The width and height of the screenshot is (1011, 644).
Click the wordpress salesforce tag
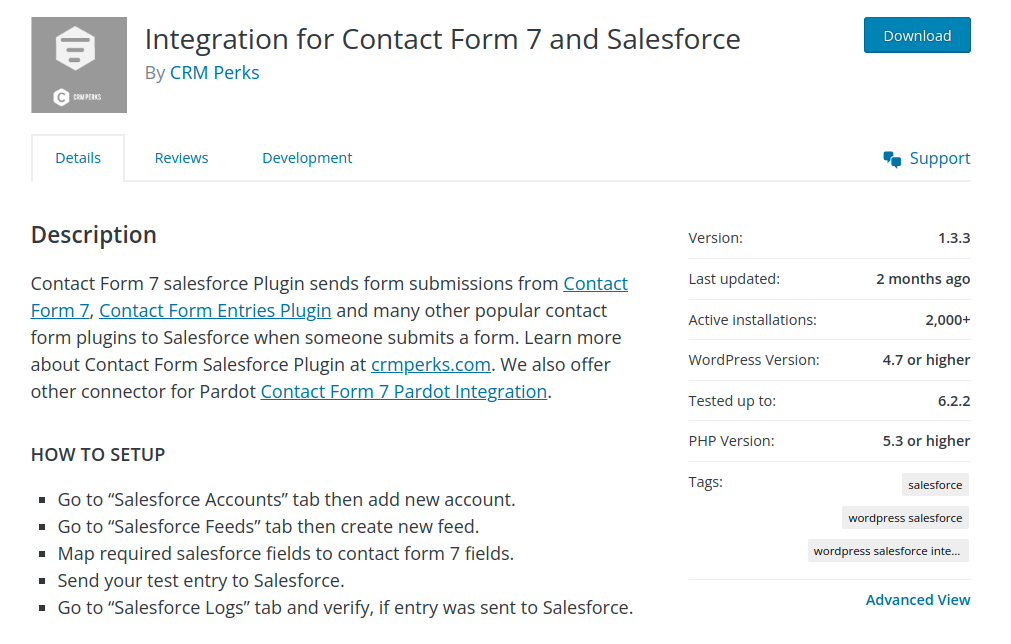tap(904, 517)
